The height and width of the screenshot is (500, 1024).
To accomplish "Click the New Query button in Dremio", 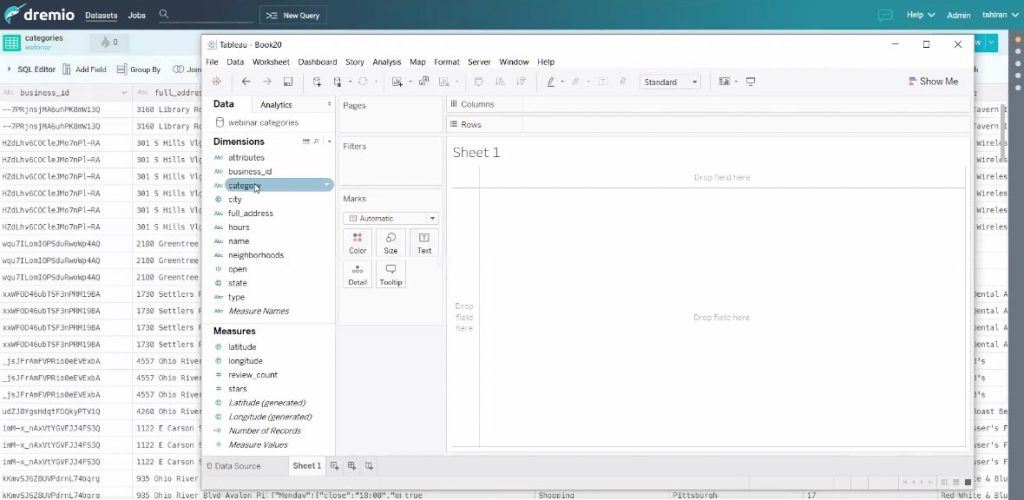I will click(293, 15).
